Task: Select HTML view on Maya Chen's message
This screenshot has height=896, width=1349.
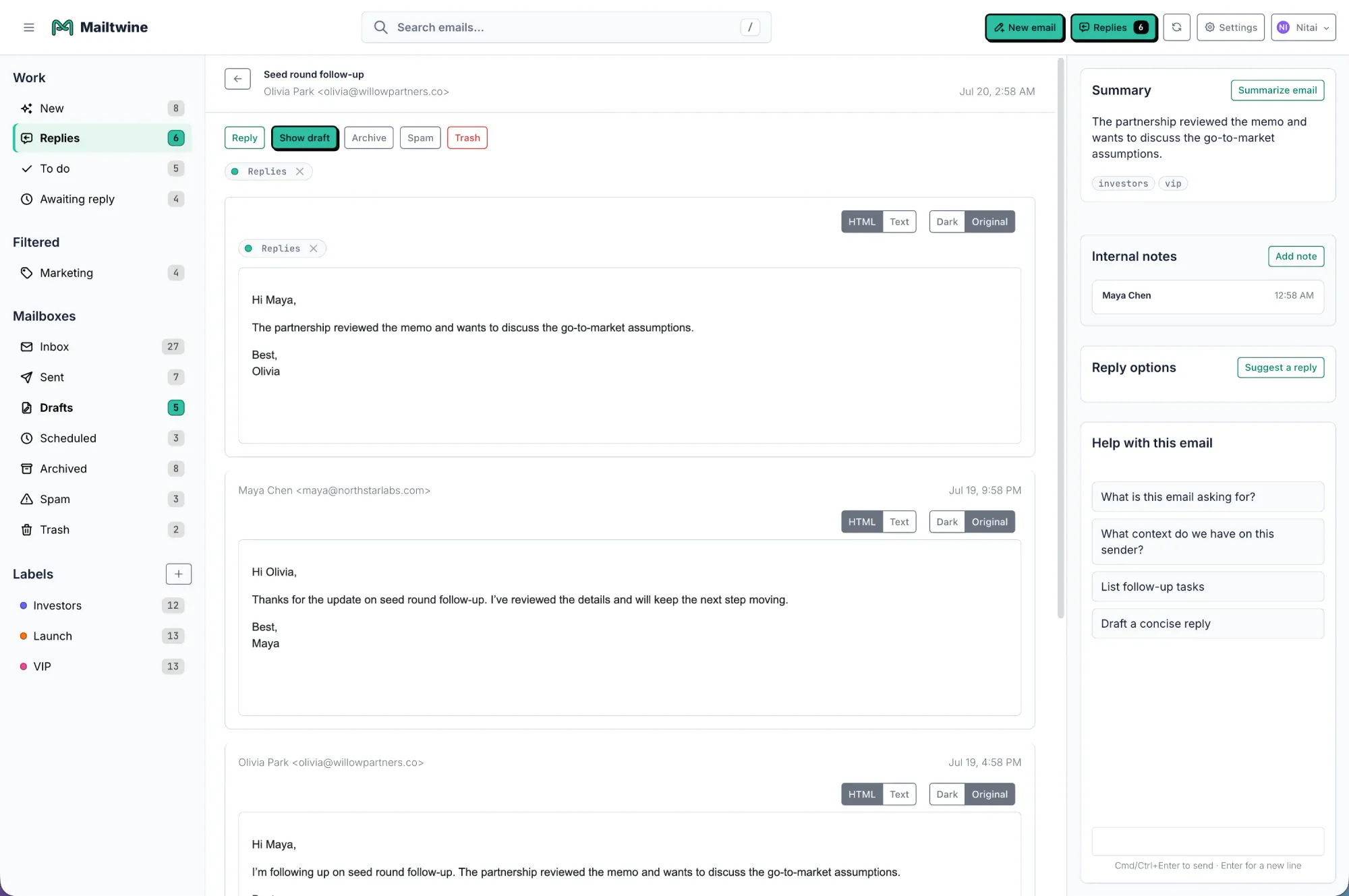Action: pyautogui.click(x=862, y=522)
